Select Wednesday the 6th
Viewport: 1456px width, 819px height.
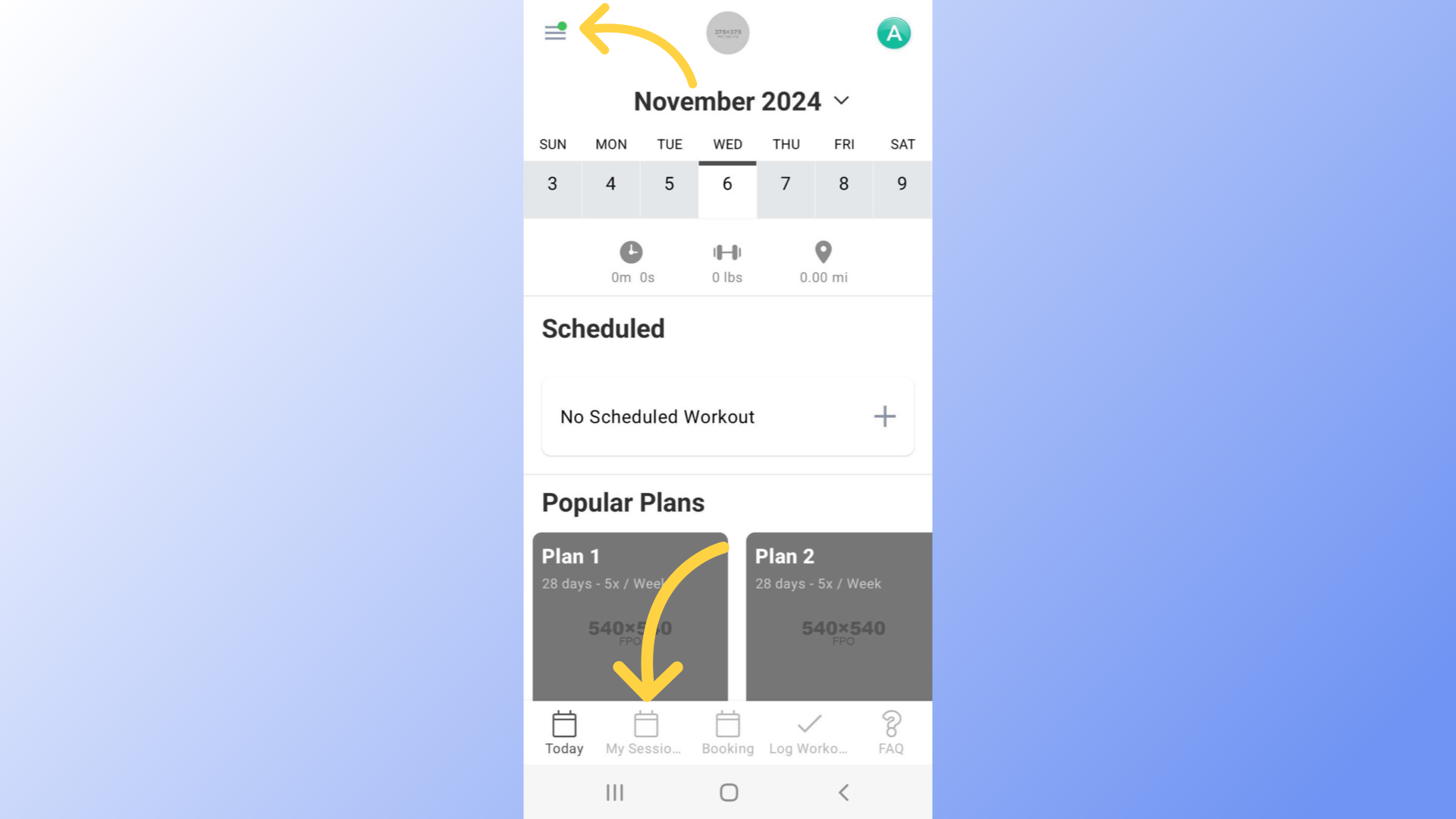727,183
